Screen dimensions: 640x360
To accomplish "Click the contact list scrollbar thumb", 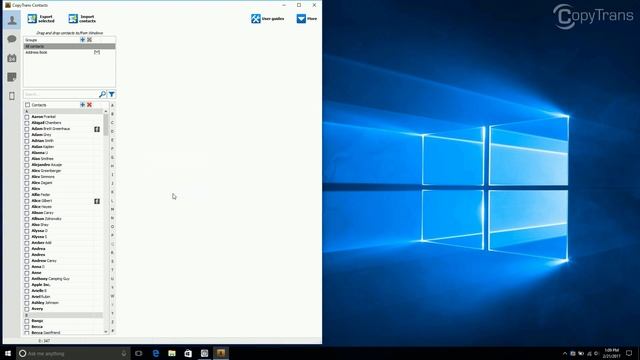I will 106,124.
